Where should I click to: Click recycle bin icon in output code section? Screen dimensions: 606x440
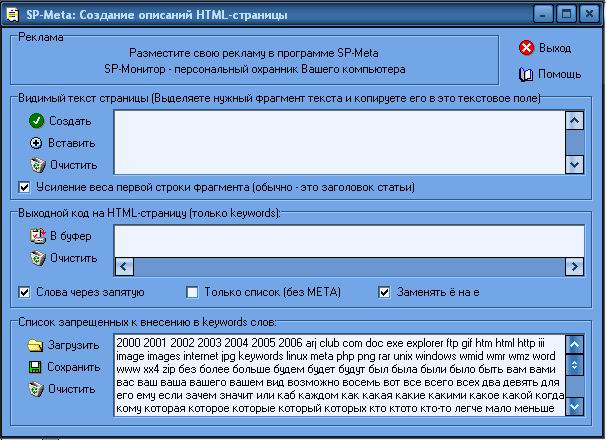click(x=38, y=258)
